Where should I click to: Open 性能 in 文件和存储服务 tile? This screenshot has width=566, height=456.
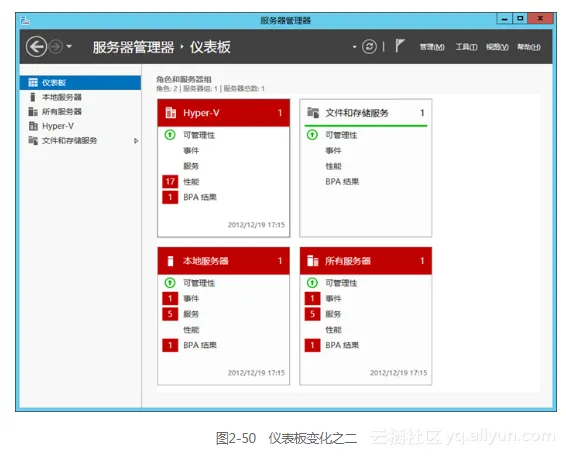(x=333, y=166)
